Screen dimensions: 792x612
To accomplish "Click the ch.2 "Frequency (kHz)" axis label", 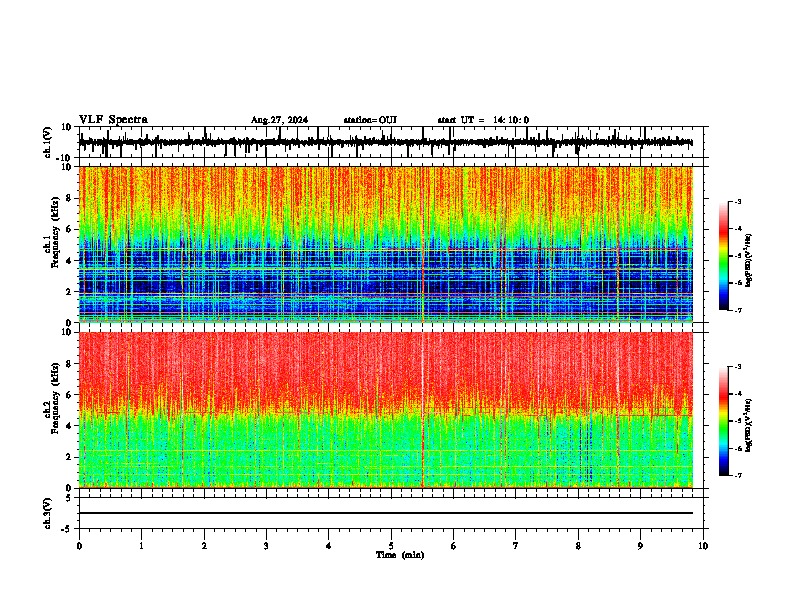I will pos(56,398).
